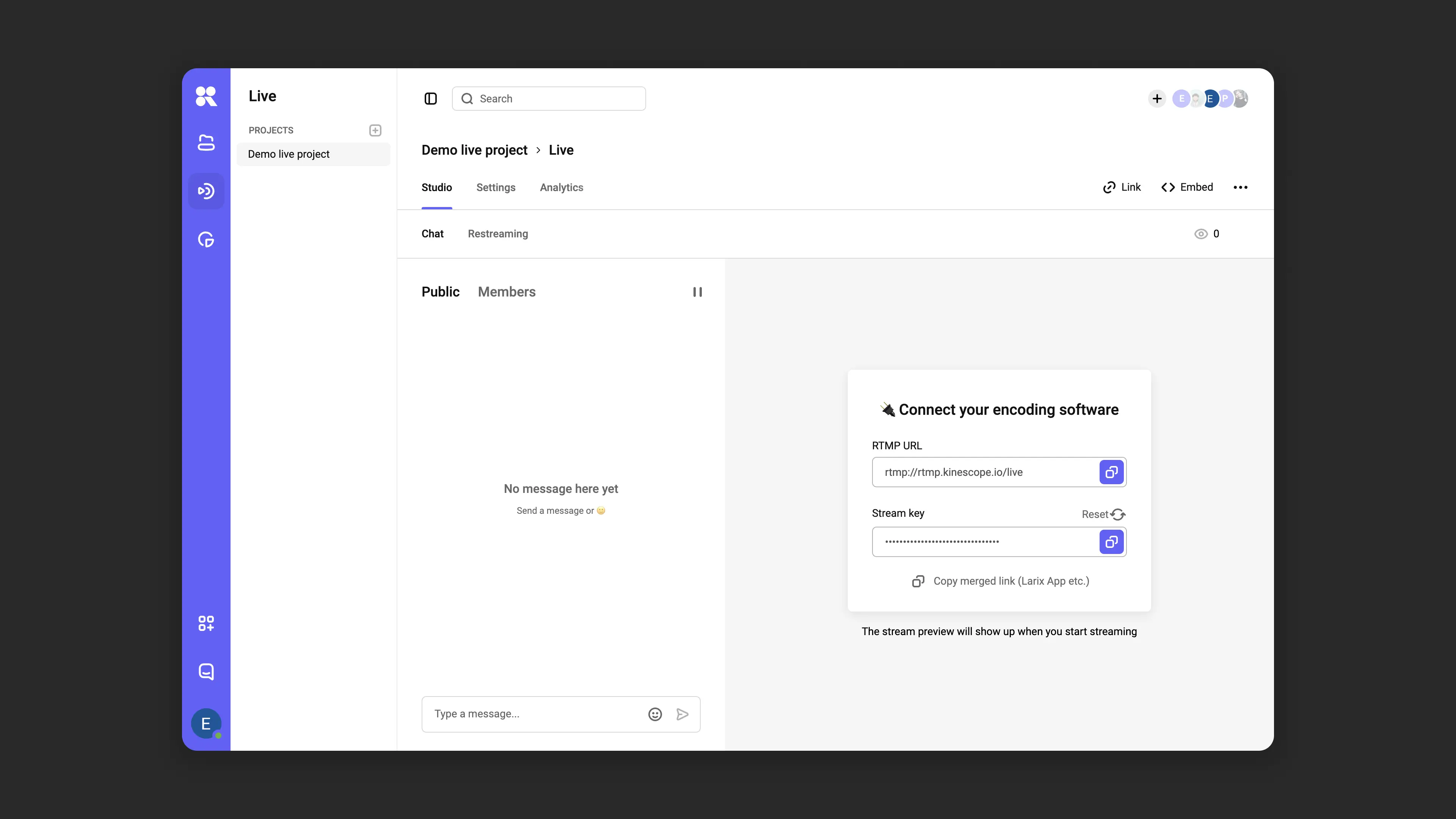Click the Live panel heading
The image size is (1456, 819).
click(x=262, y=96)
